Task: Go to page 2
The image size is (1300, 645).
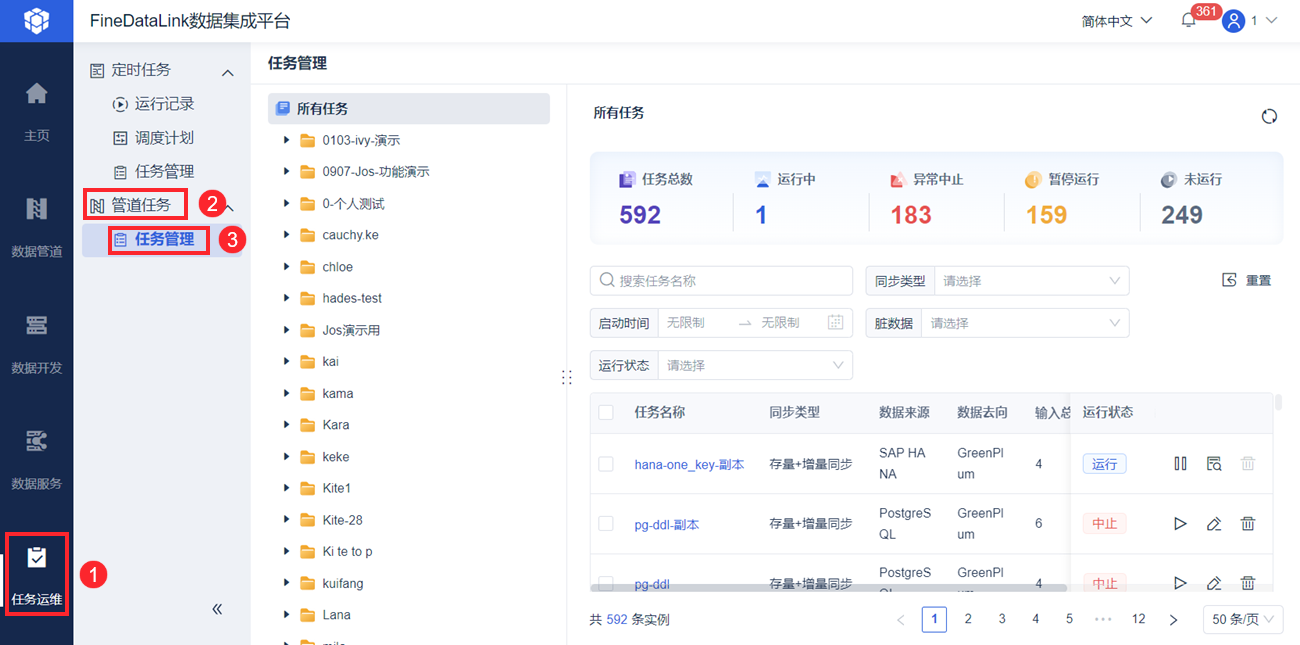Action: tap(968, 619)
